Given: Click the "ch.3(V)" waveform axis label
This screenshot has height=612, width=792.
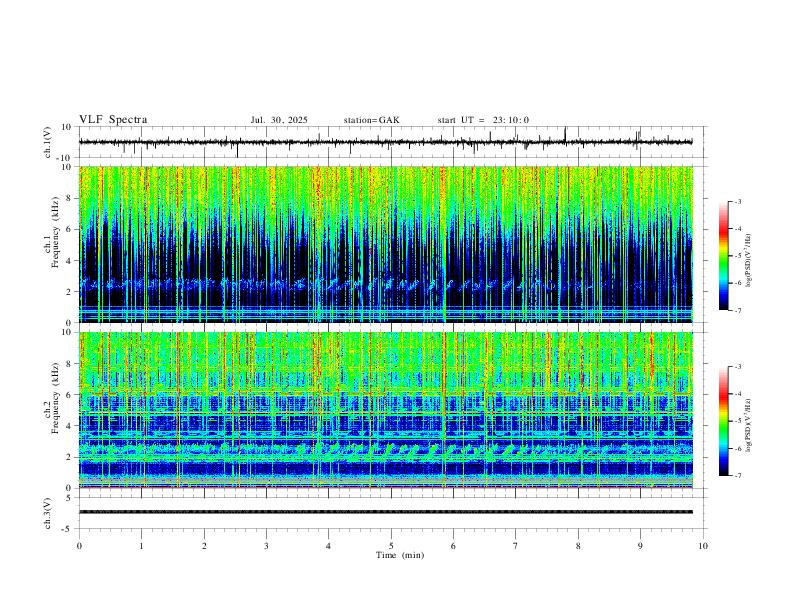Looking at the screenshot, I should click(48, 514).
